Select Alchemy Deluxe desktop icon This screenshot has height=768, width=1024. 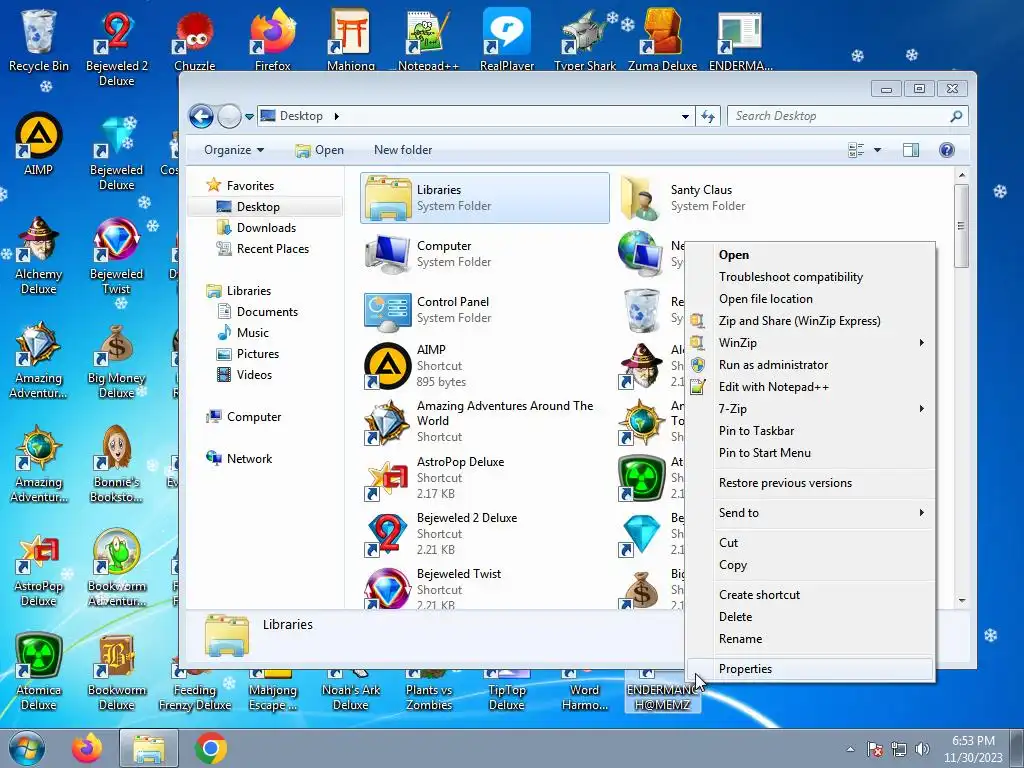[x=39, y=256]
